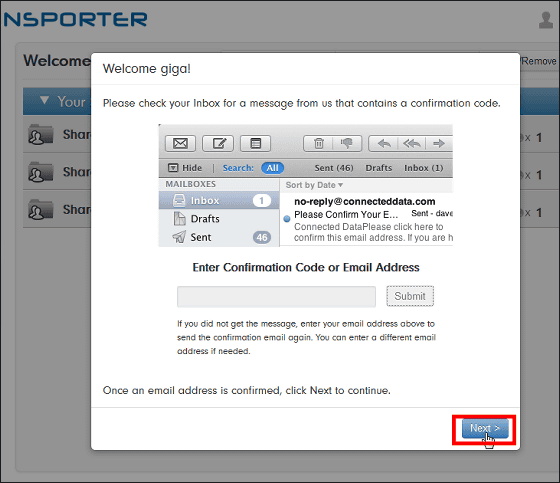The height and width of the screenshot is (483, 560).
Task: Click the compose pencil icon in illustration
Action: pyautogui.click(x=218, y=144)
